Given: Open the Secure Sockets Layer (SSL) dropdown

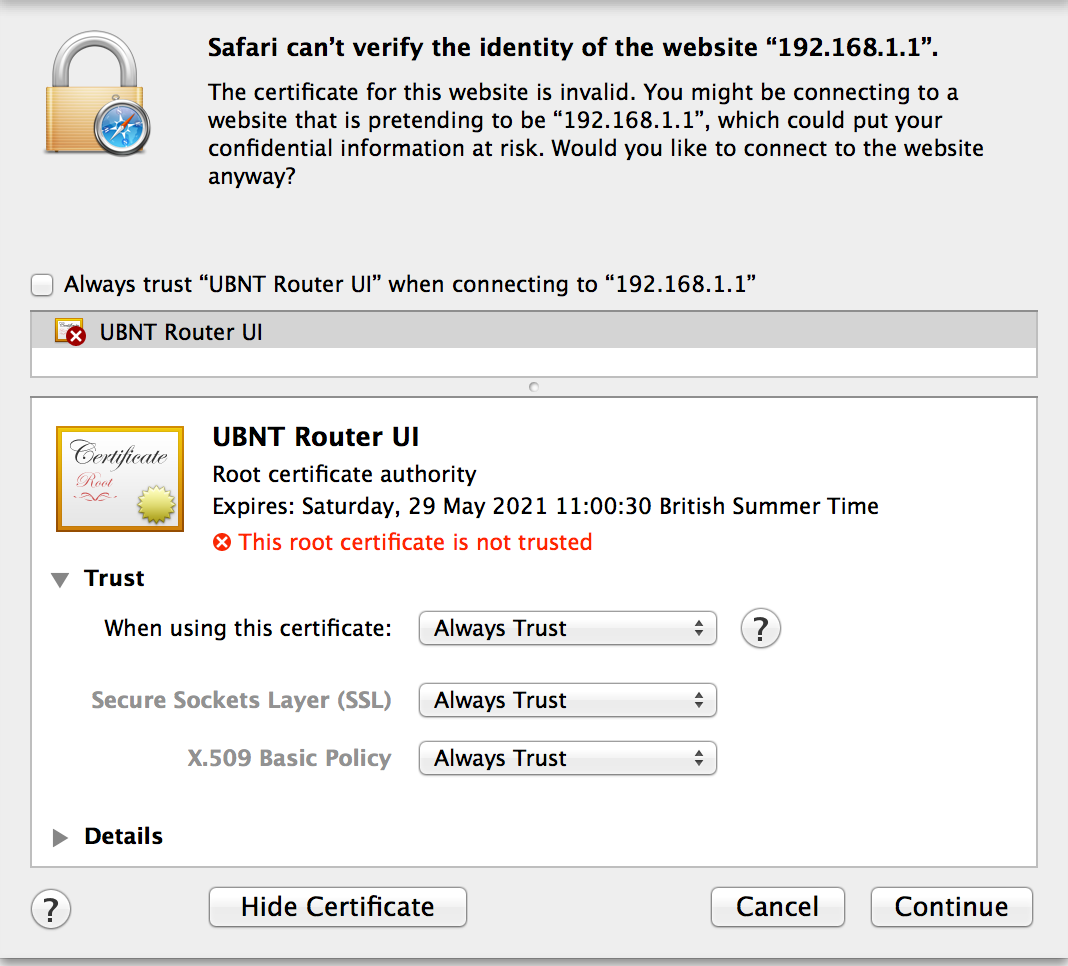Looking at the screenshot, I should (567, 701).
